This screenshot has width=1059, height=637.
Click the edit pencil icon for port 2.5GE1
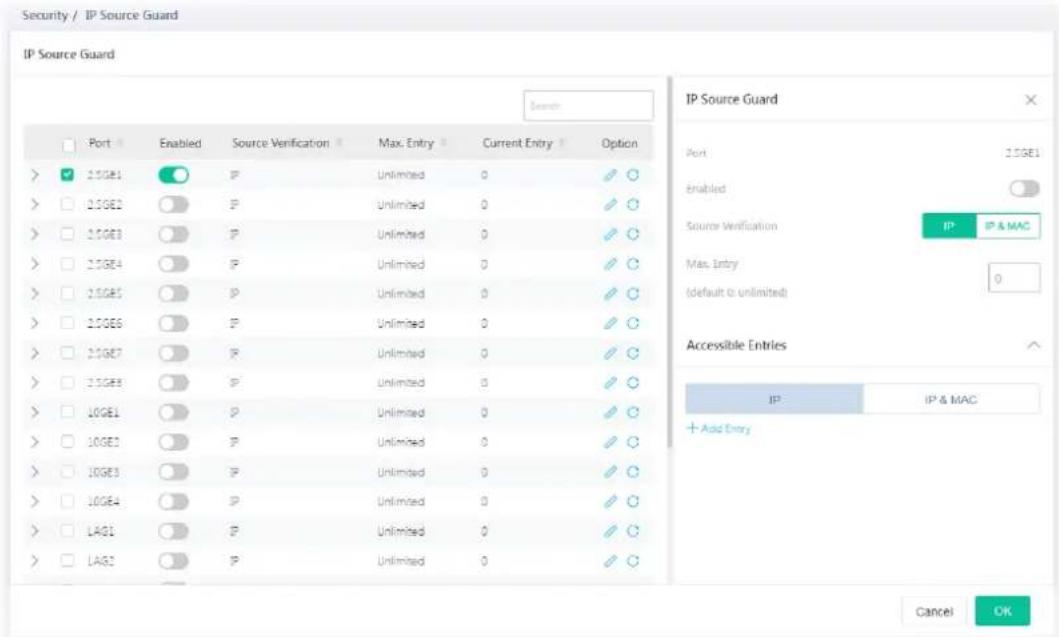click(x=611, y=175)
